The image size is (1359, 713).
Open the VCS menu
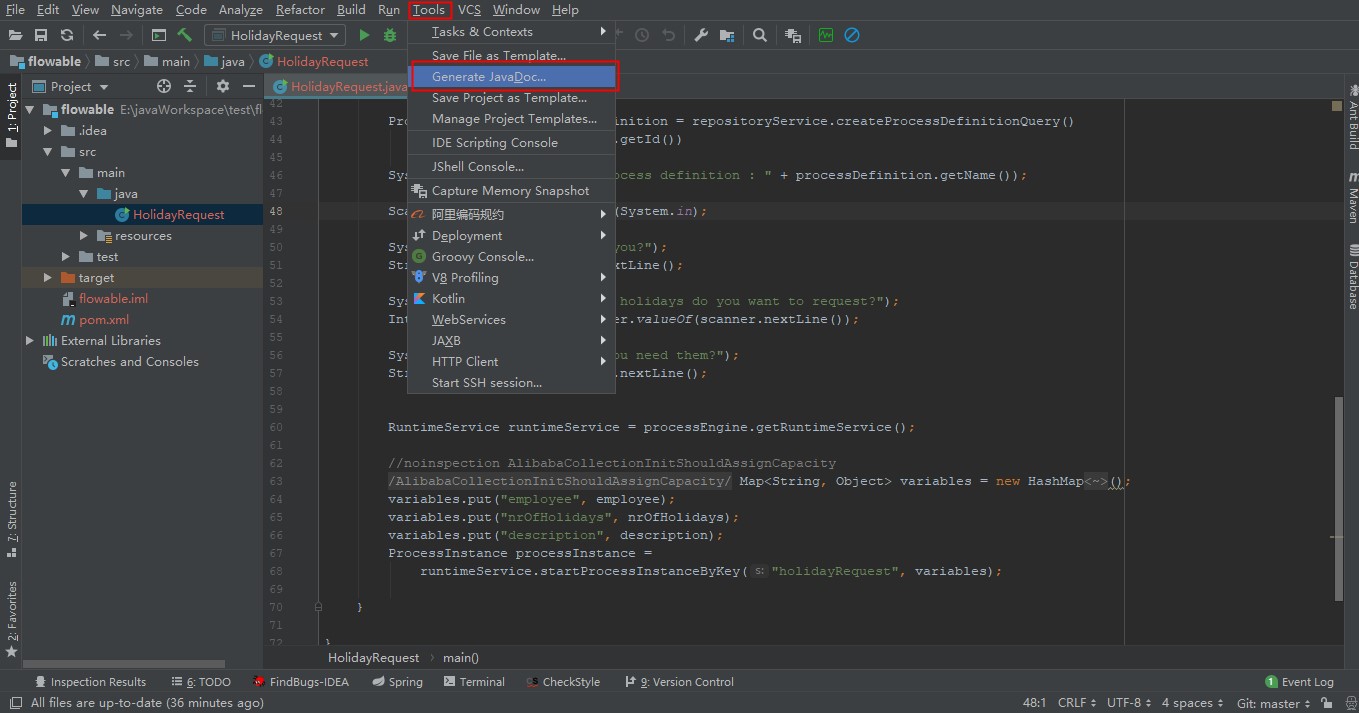tap(469, 10)
